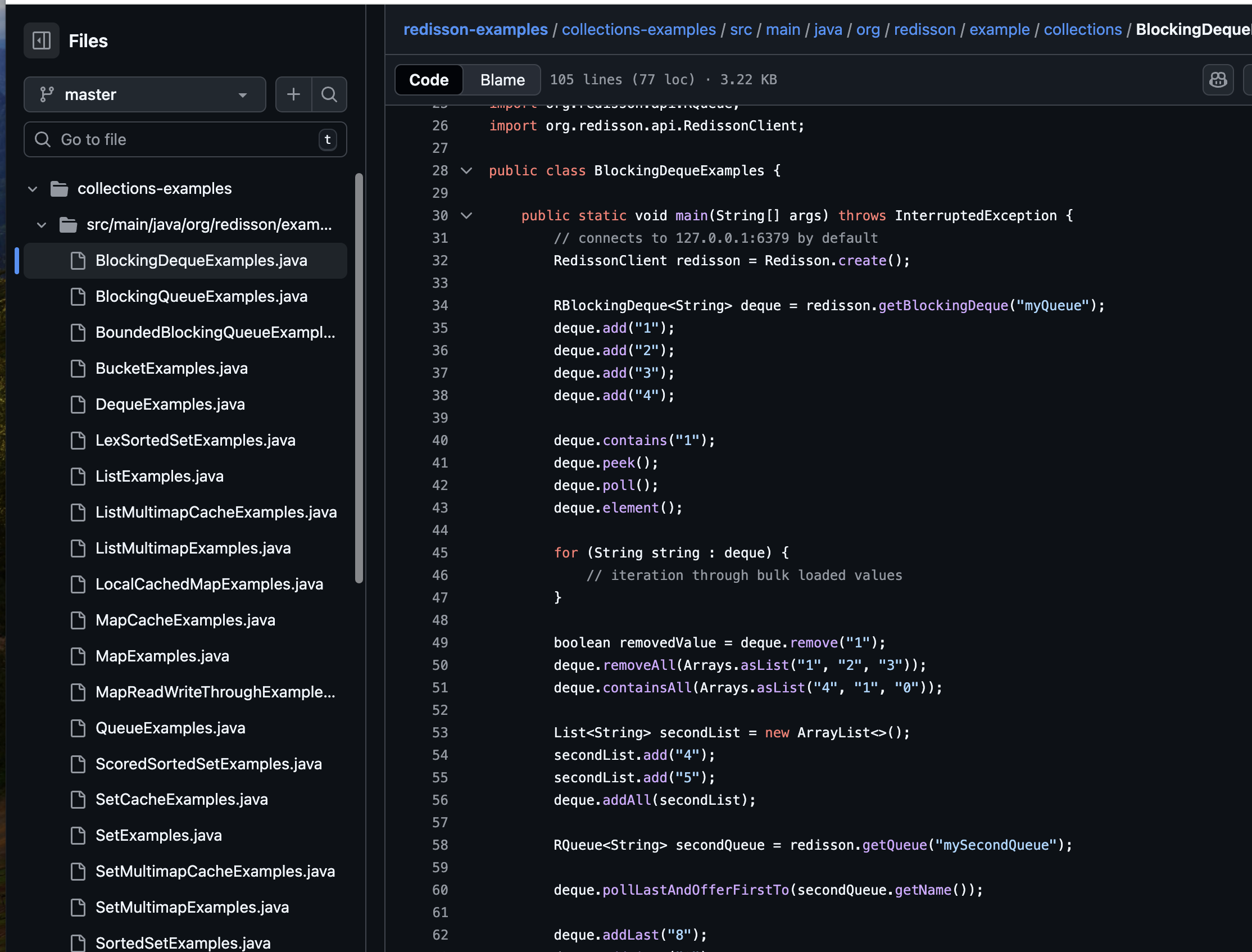The image size is (1252, 952).
Task: Select the Code tab
Action: point(429,80)
